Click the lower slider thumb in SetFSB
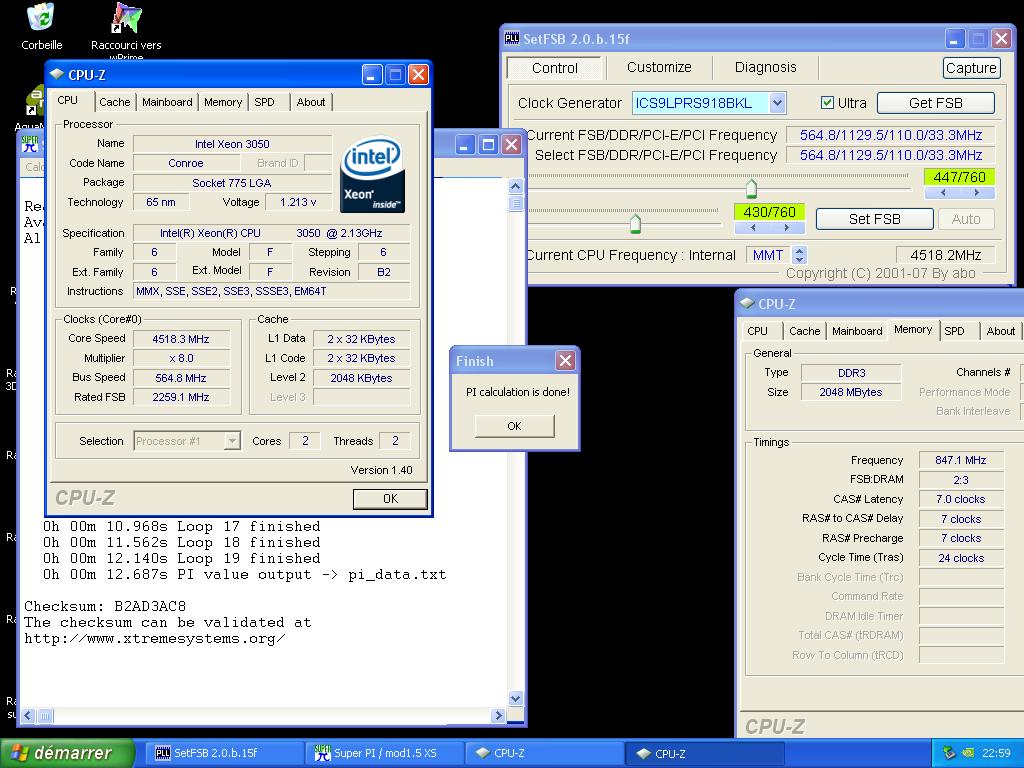The image size is (1024, 768). (635, 223)
